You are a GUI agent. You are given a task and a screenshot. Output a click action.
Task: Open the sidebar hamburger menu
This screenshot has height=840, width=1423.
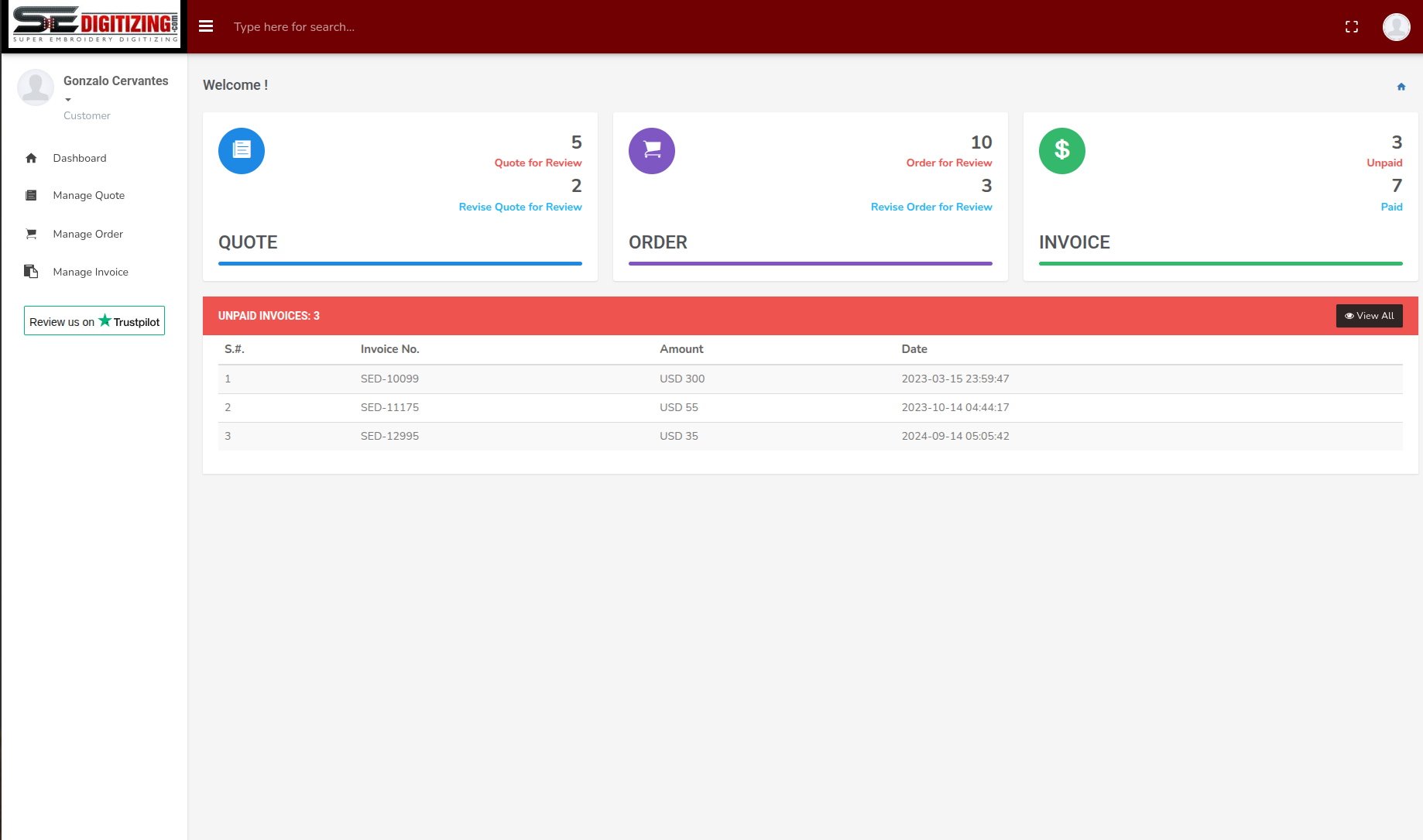[x=206, y=26]
